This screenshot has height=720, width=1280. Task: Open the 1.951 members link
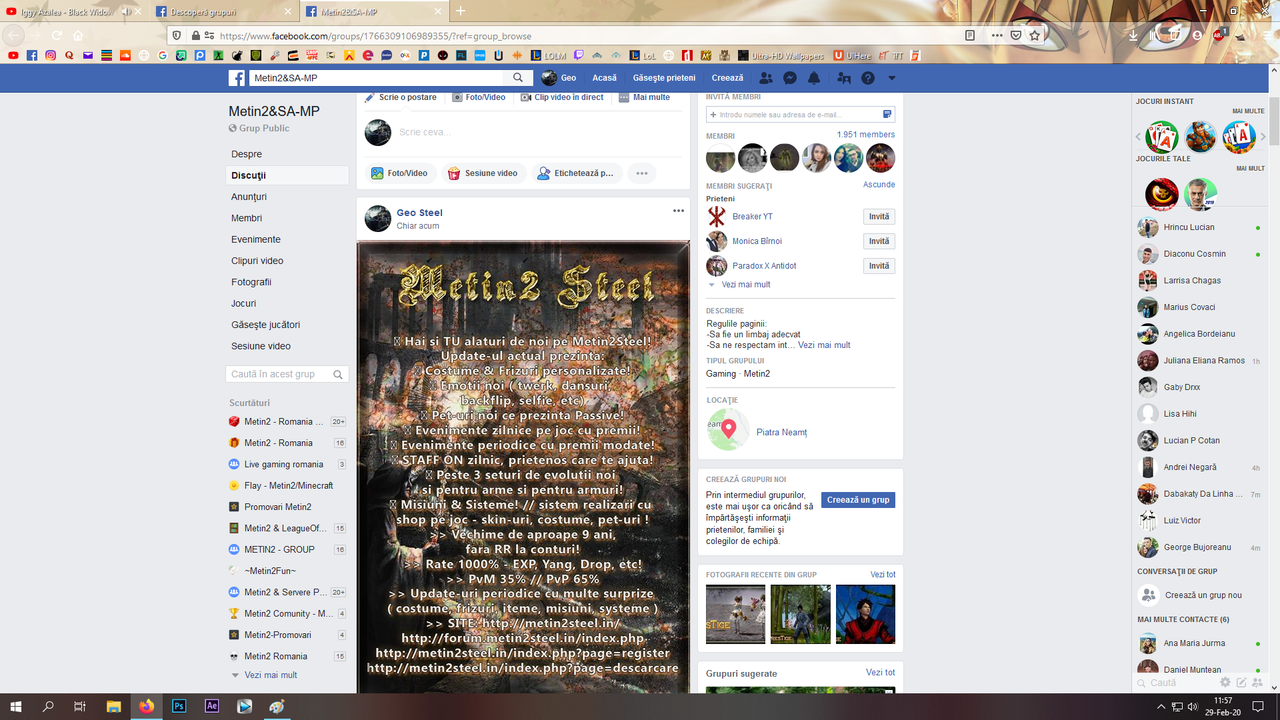click(x=866, y=134)
